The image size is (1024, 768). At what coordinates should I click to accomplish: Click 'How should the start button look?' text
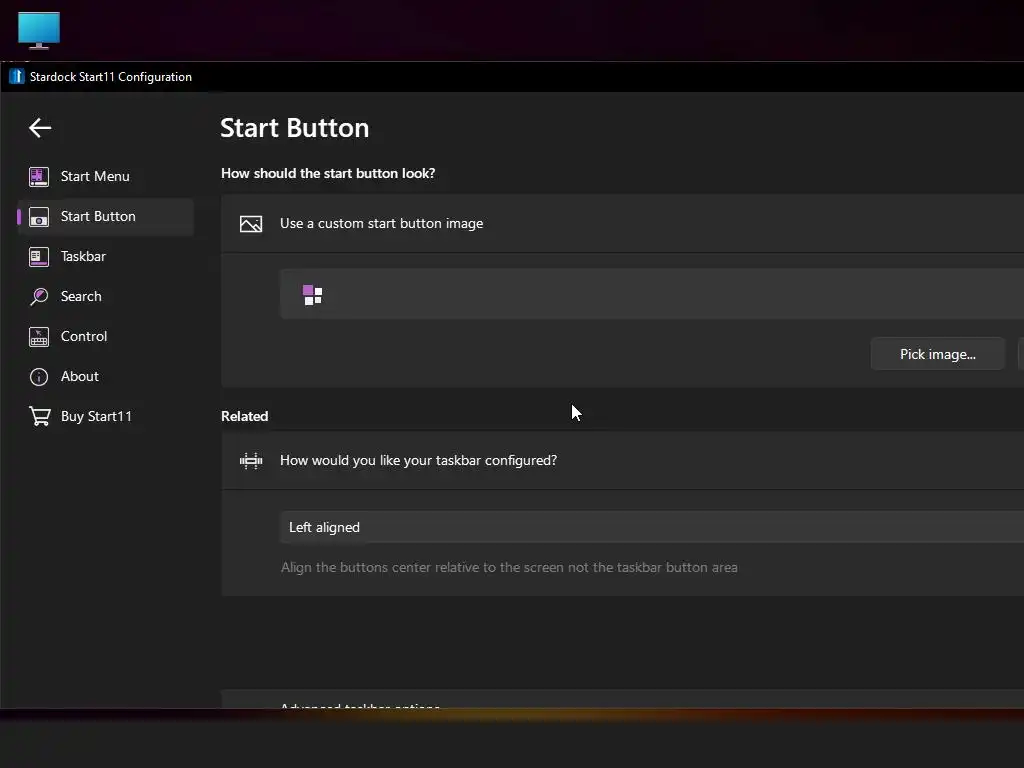point(328,173)
